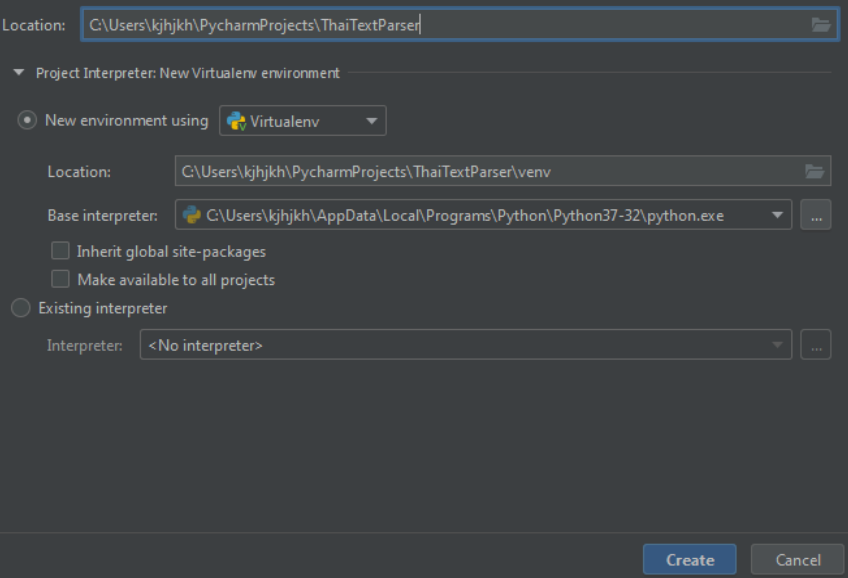Select Existing interpreter radio button
This screenshot has height=578, width=848.
point(21,308)
